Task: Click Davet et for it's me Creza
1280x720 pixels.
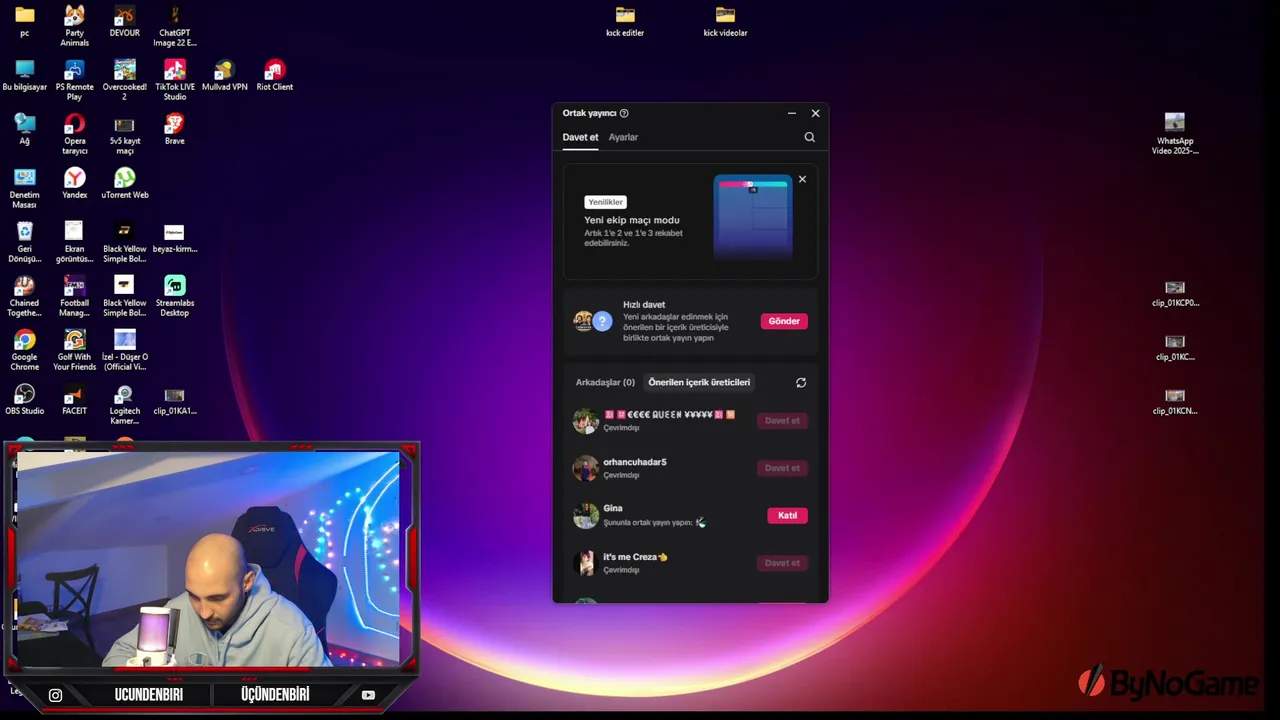Action: pos(782,563)
